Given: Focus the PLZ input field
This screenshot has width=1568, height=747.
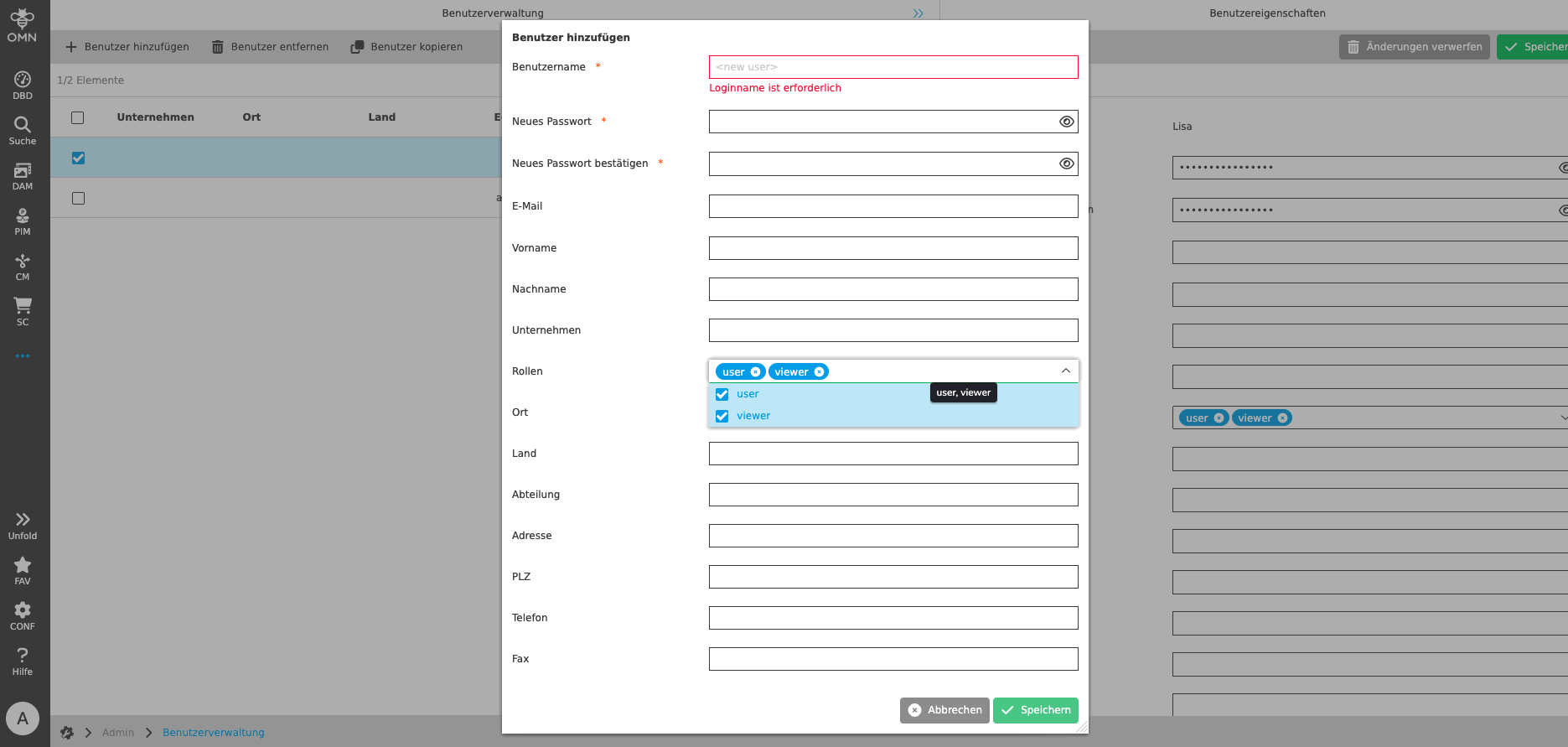Looking at the screenshot, I should pyautogui.click(x=893, y=577).
